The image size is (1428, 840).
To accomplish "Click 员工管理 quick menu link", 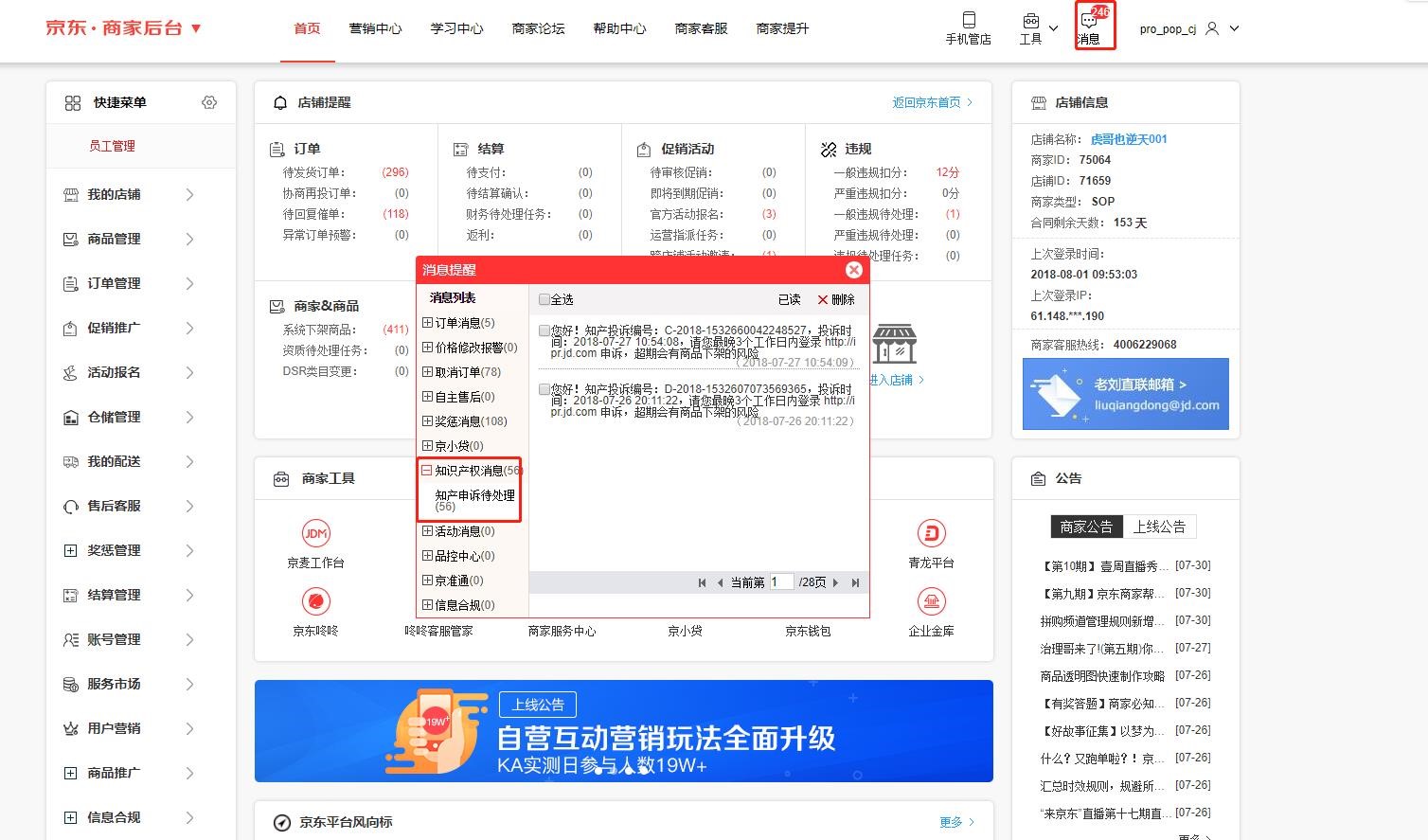I will click(x=112, y=146).
